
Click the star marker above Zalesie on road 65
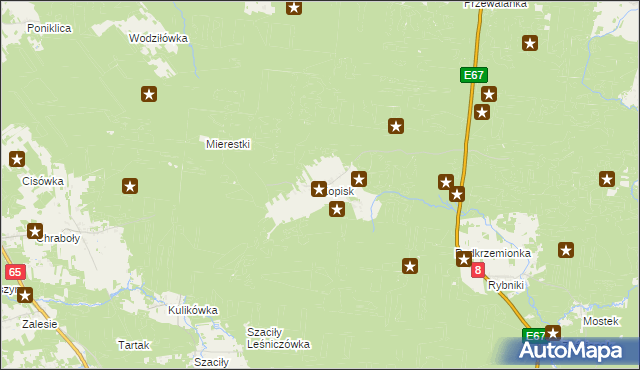[x=25, y=295]
